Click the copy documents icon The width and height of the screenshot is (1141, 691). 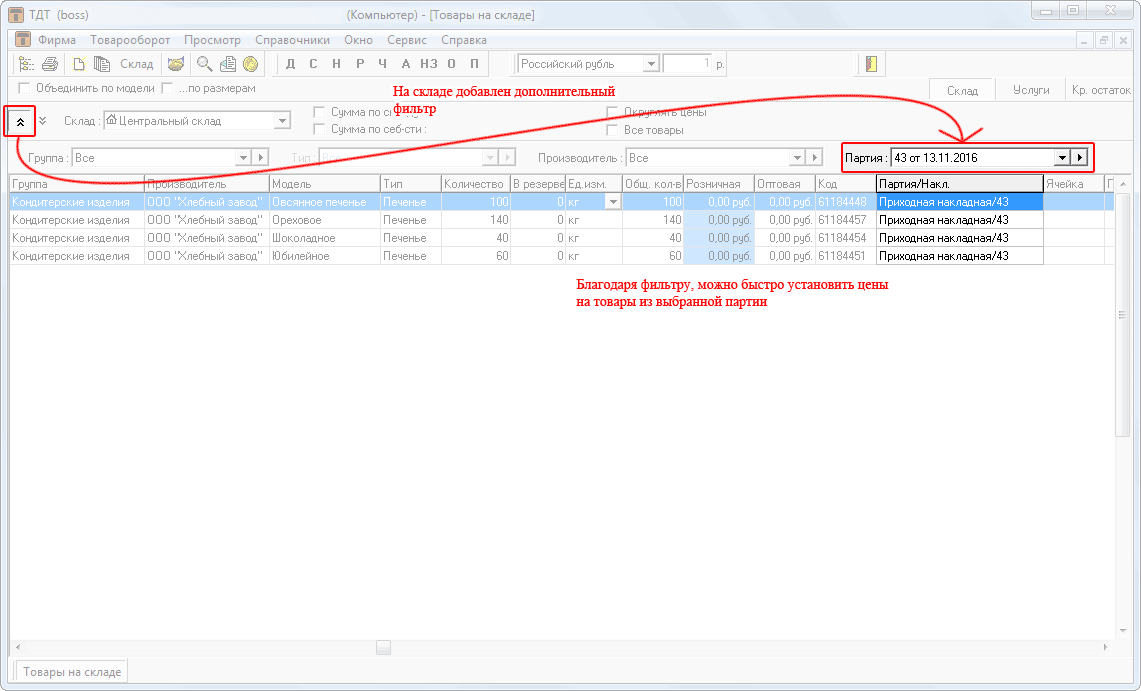(102, 64)
